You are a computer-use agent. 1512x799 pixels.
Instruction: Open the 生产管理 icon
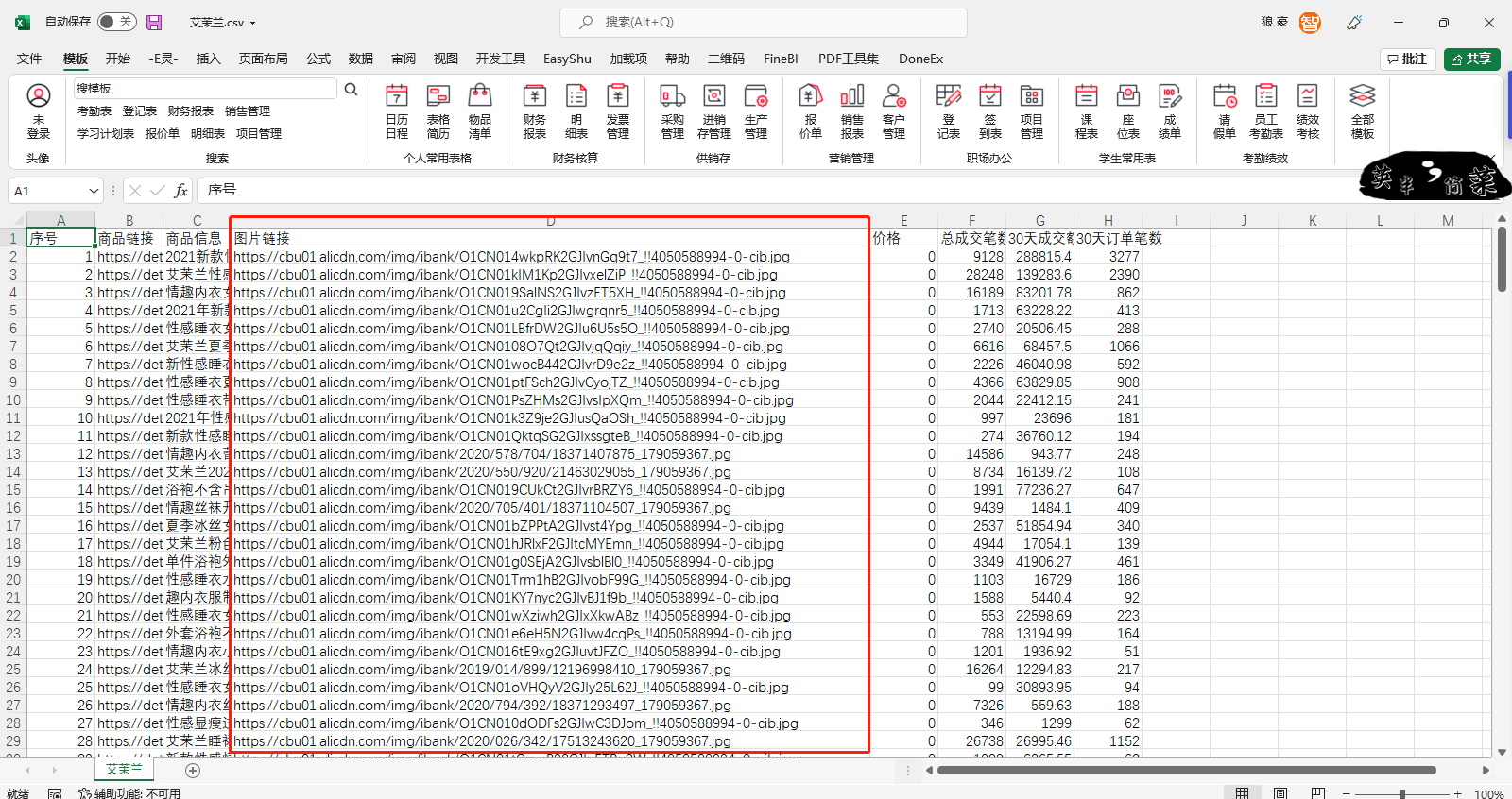tap(756, 111)
